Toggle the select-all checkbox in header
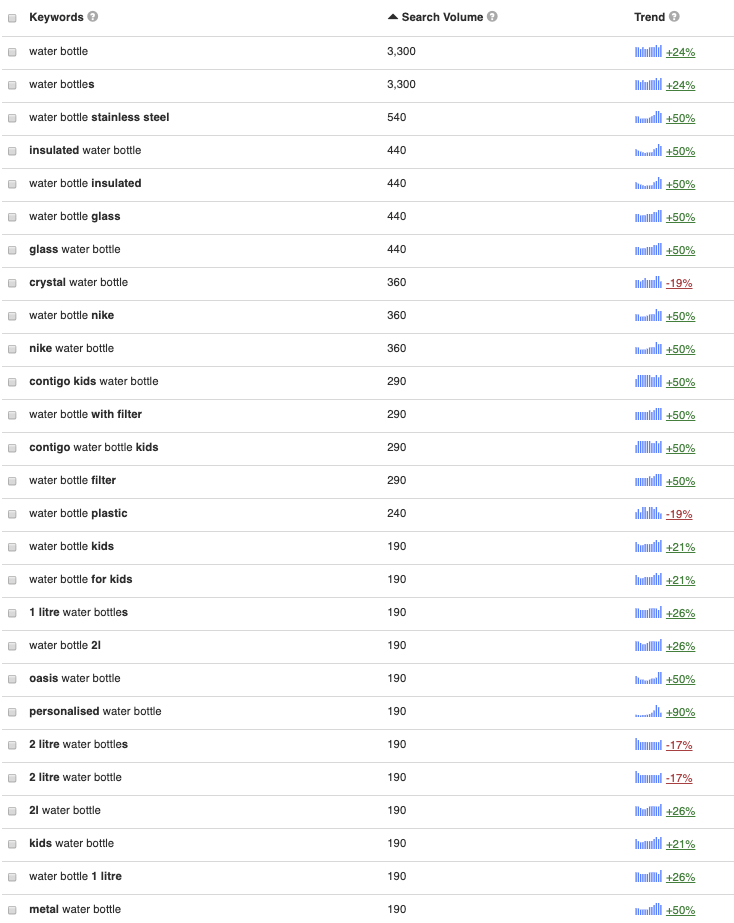This screenshot has height=923, width=734. [x=12, y=18]
